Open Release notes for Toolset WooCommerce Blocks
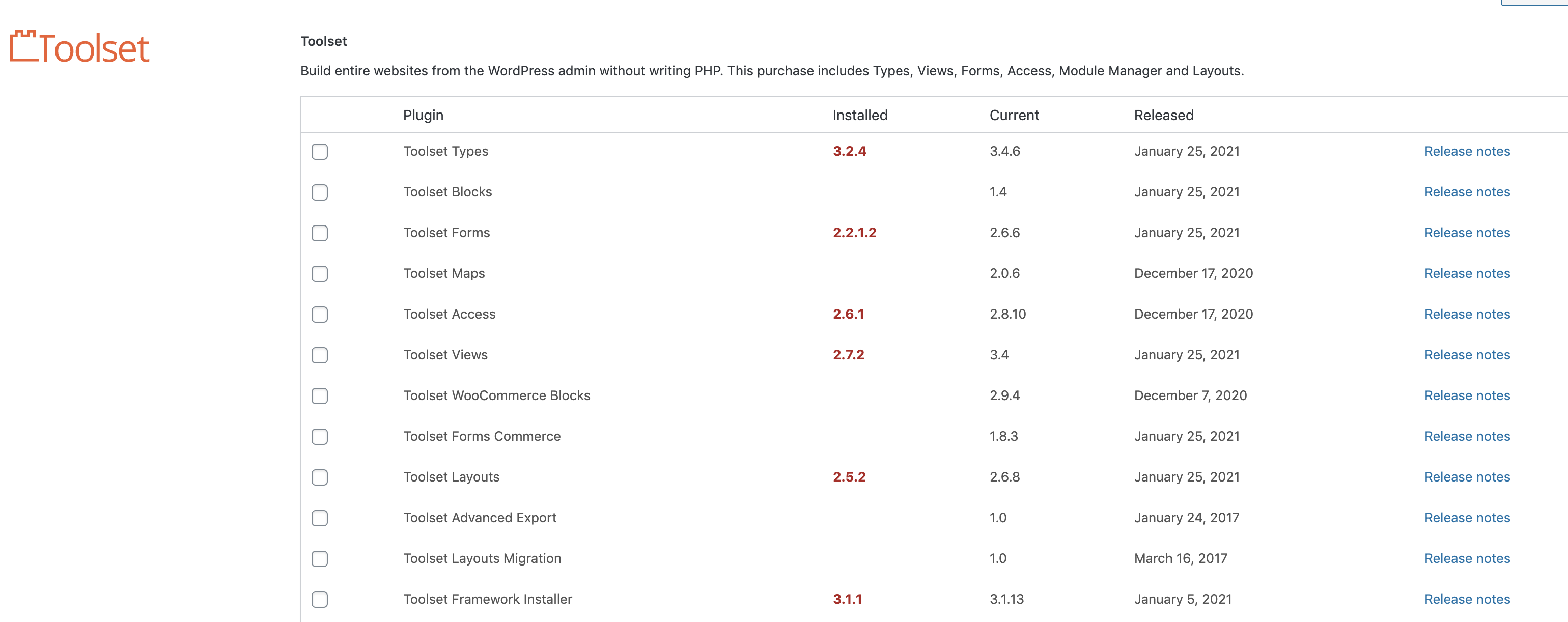This screenshot has height=622, width=1568. 1467,395
